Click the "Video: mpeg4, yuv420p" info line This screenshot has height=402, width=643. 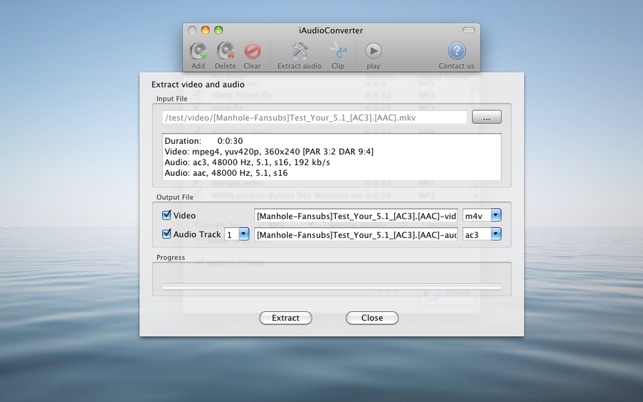coord(269,151)
